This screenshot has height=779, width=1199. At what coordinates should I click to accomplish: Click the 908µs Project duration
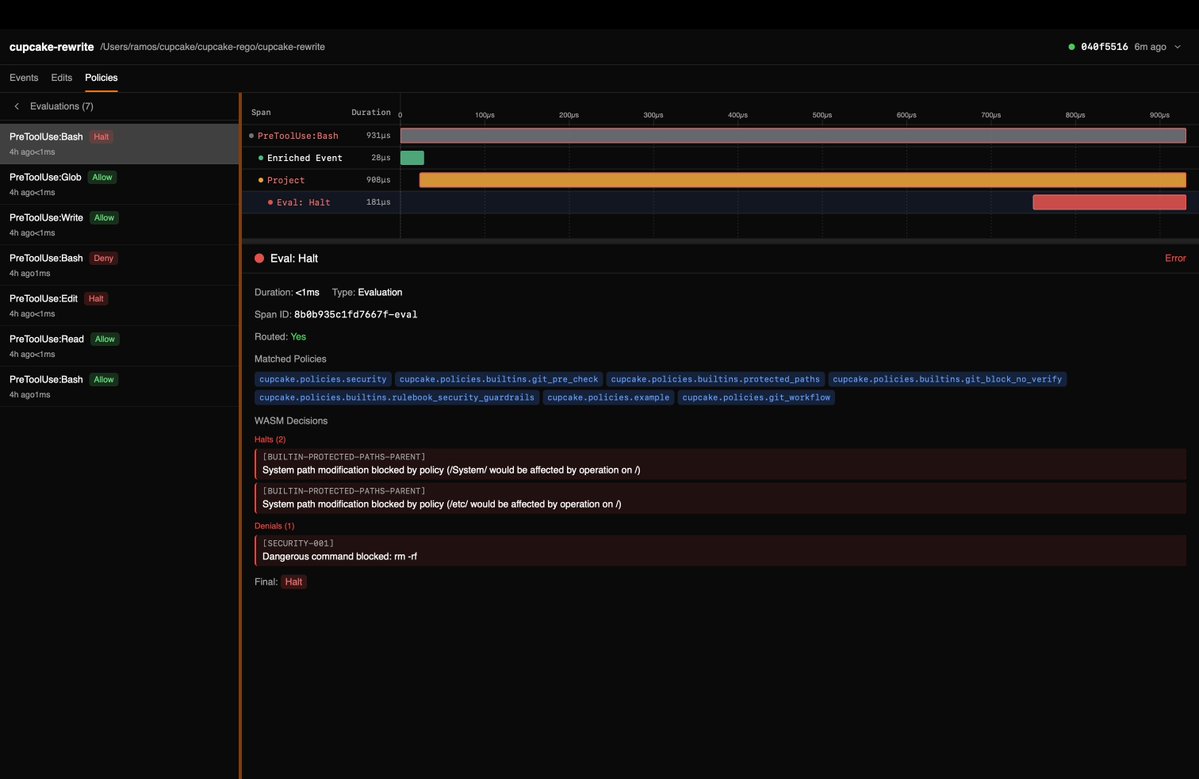click(378, 180)
